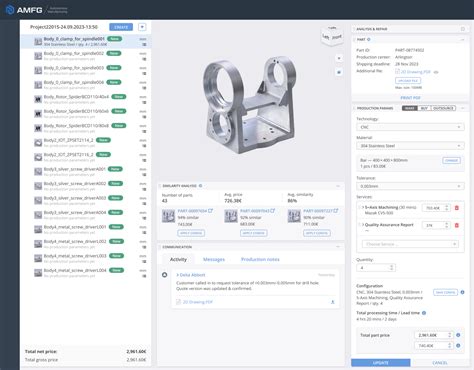Open the Material dropdown showing 304 Stainless Steel
Image resolution: width=474 pixels, height=370 pixels.
pyautogui.click(x=410, y=146)
